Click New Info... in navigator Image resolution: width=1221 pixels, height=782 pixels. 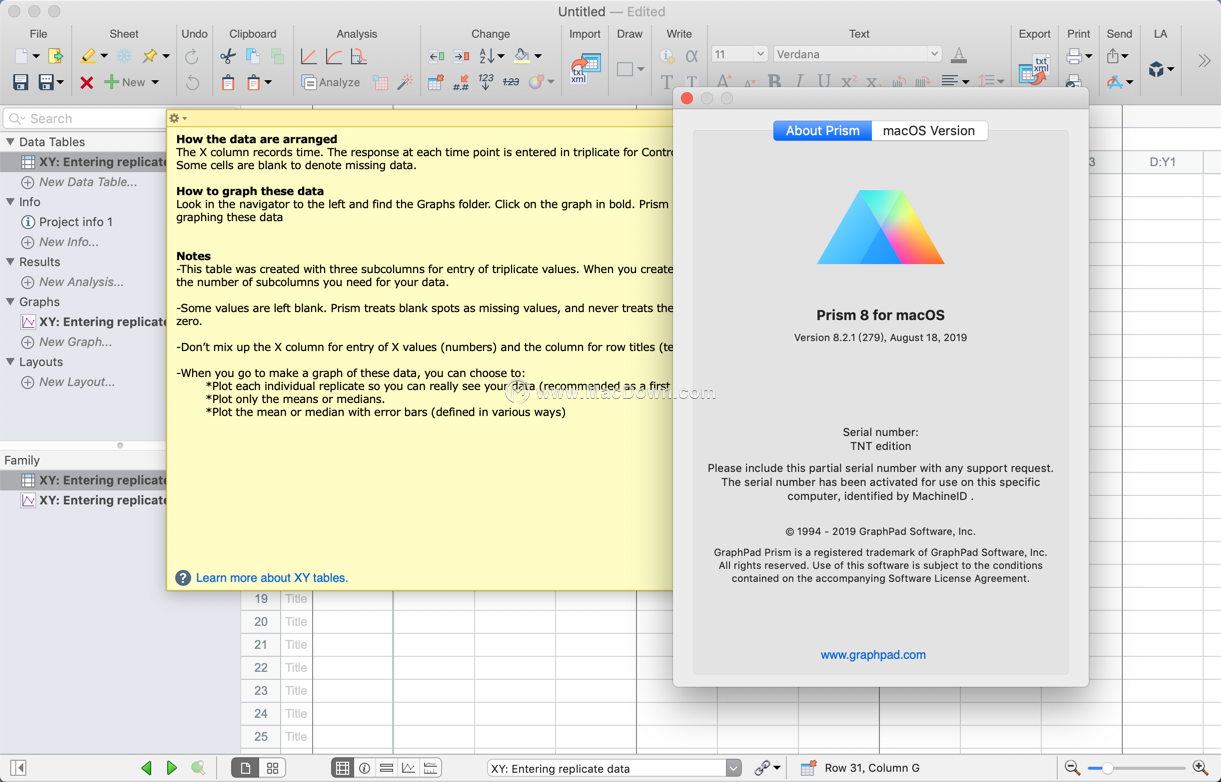69,242
